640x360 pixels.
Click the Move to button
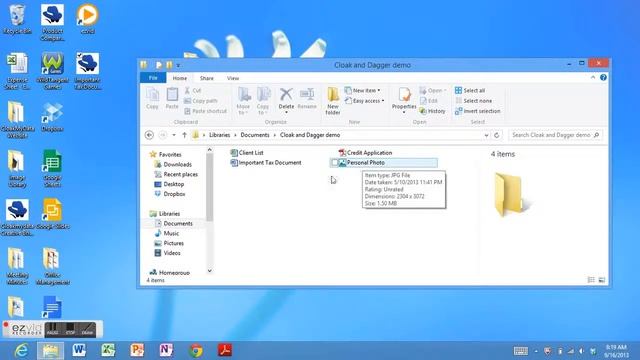243,101
